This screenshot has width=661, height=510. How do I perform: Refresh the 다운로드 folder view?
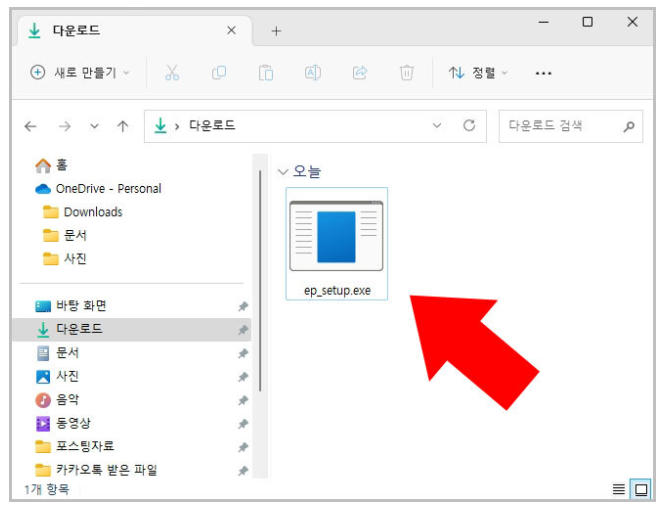point(469,126)
